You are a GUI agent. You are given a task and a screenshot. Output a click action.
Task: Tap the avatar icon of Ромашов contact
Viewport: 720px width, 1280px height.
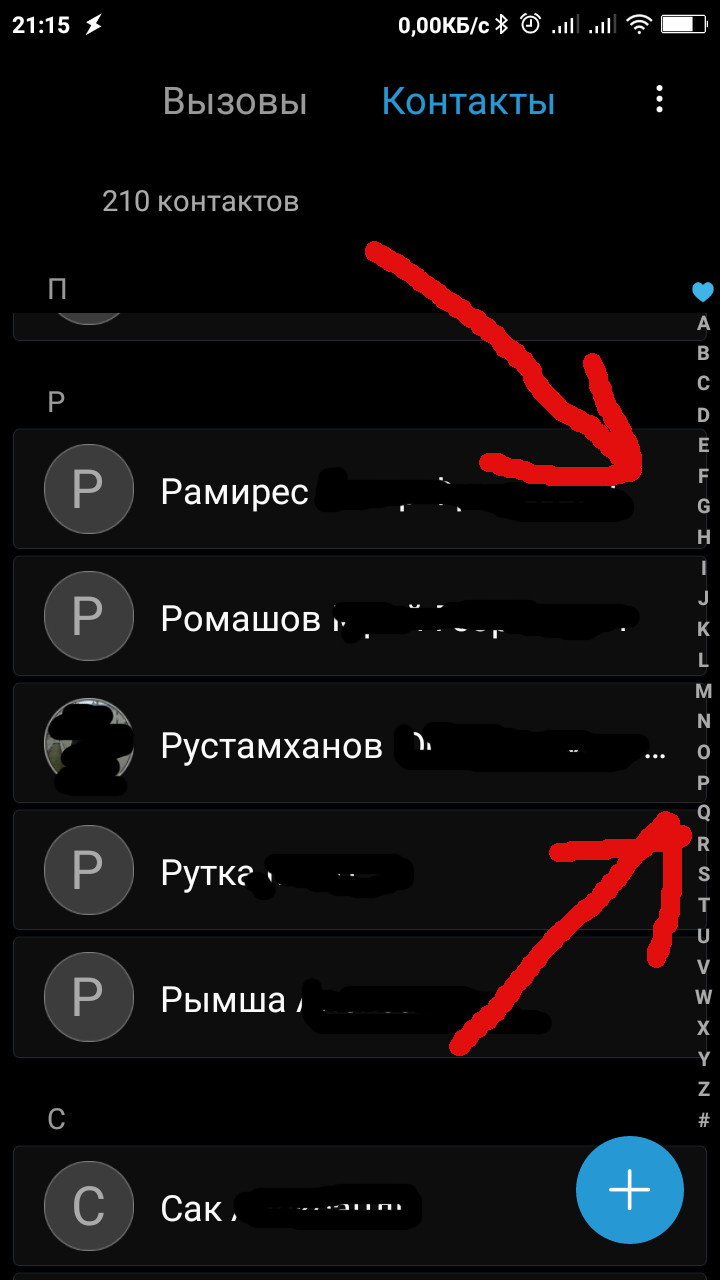88,616
